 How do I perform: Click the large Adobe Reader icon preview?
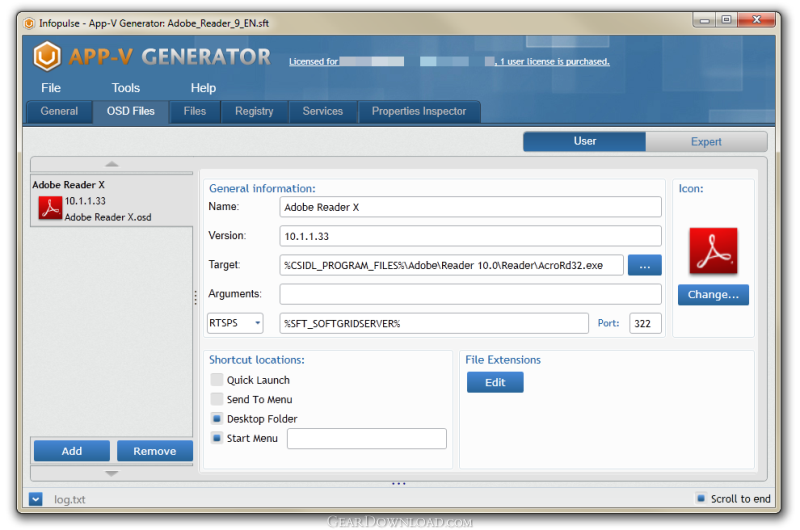(x=713, y=251)
